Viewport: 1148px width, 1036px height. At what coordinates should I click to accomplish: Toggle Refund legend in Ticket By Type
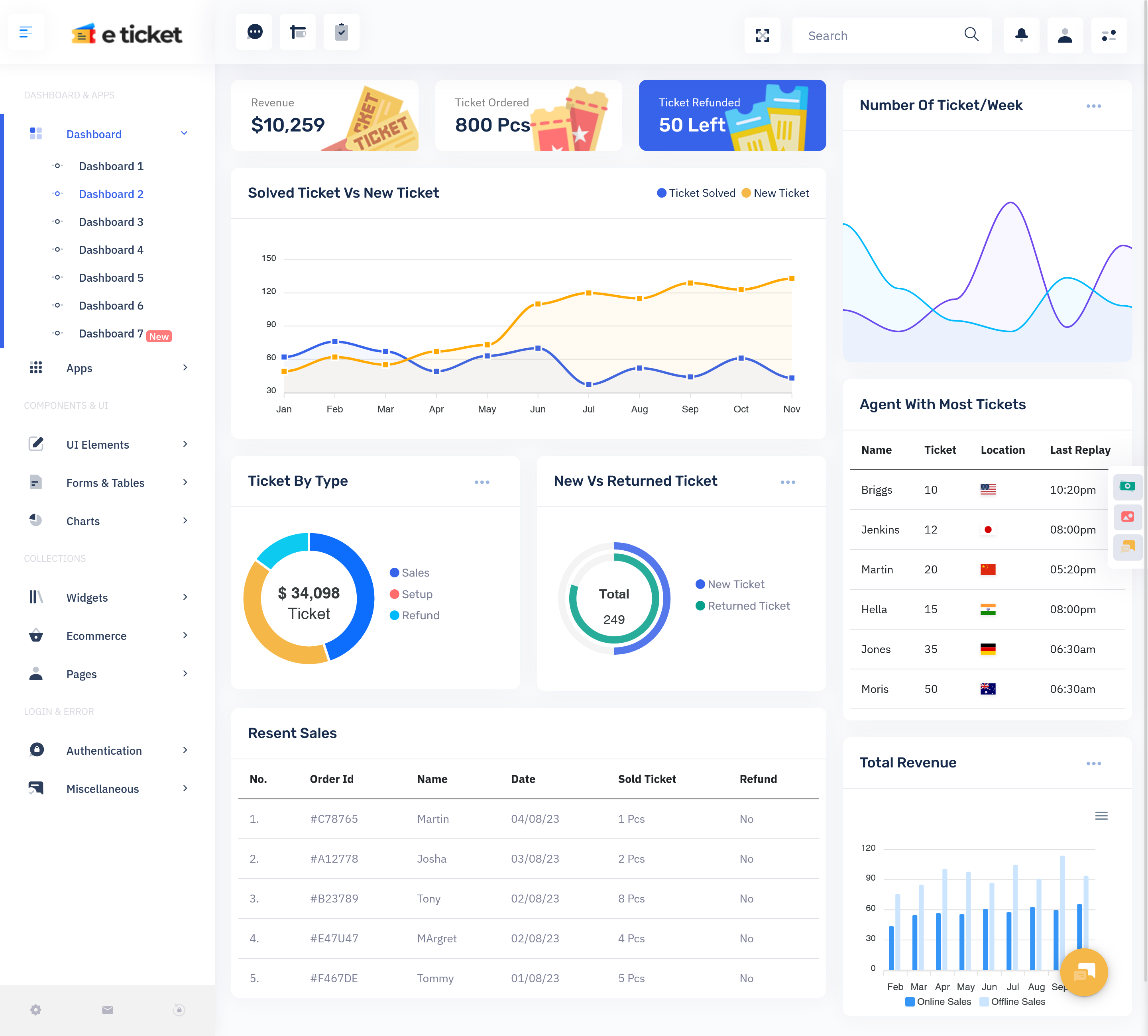click(415, 615)
